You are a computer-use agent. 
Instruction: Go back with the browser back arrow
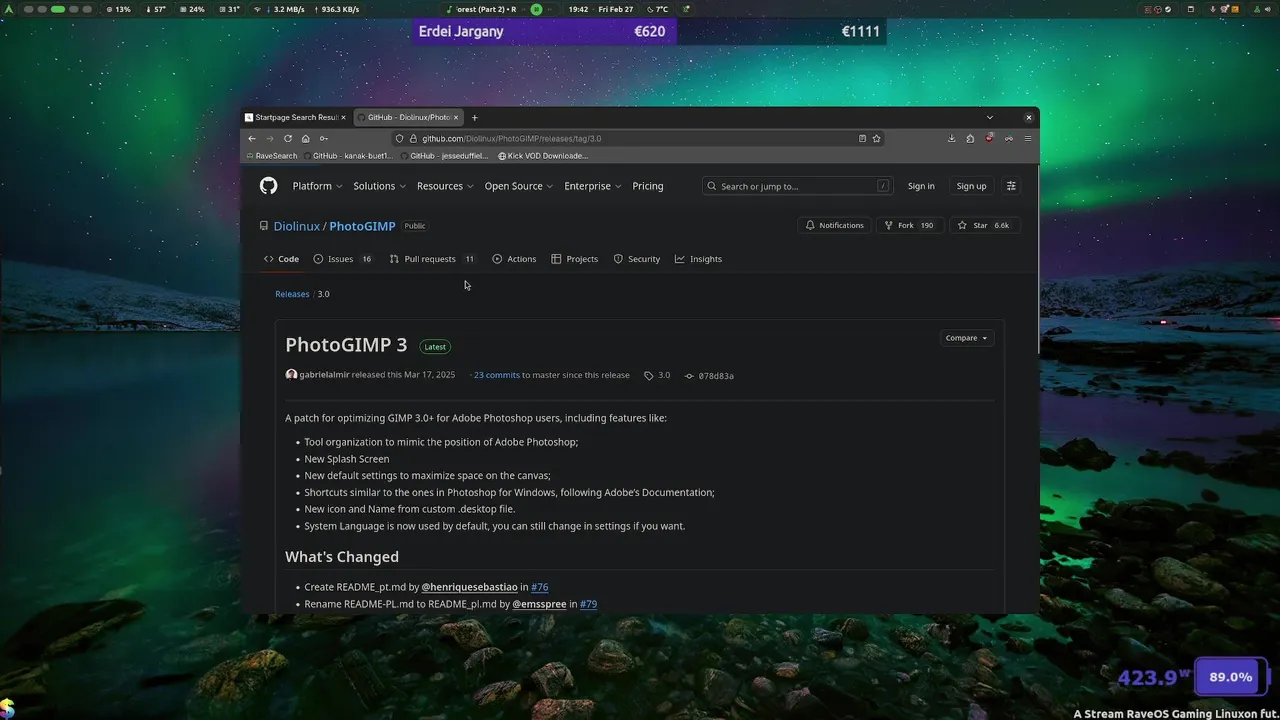[252, 139]
